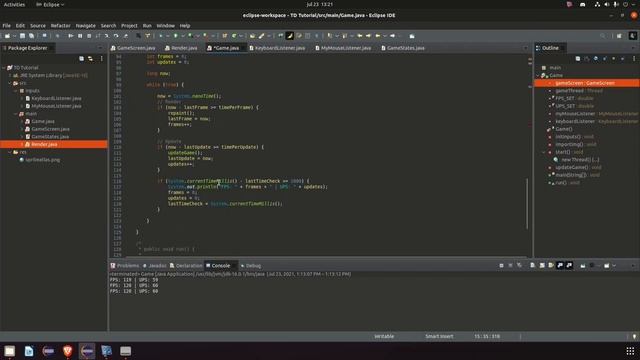This screenshot has width=640, height=360.
Task: Click the clock in the top bar
Action: 320,4
